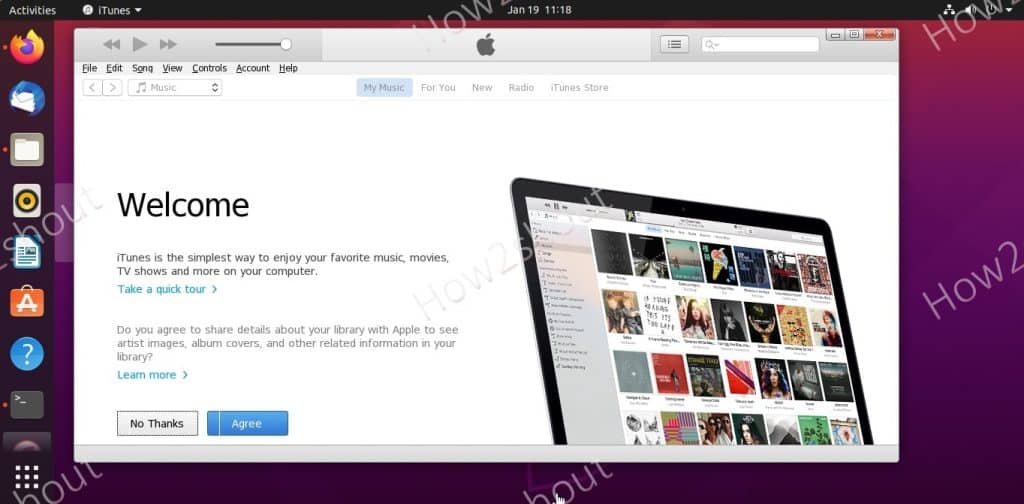Image resolution: width=1024 pixels, height=504 pixels.
Task: Open the Song menu
Action: pos(142,68)
